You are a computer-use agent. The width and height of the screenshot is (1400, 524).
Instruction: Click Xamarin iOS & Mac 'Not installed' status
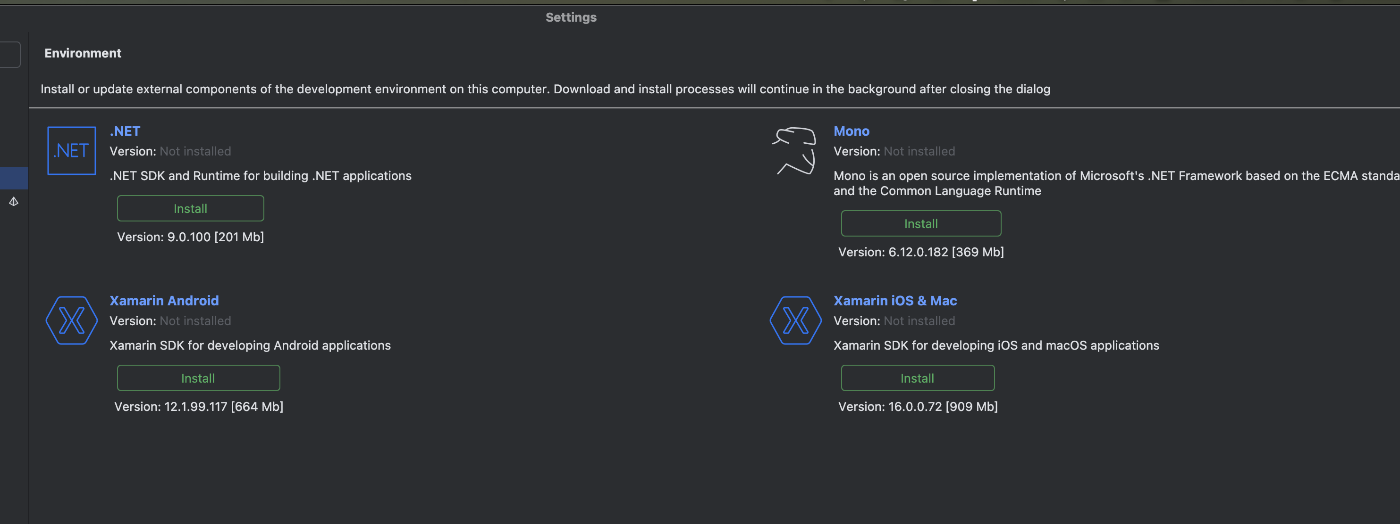tap(919, 321)
